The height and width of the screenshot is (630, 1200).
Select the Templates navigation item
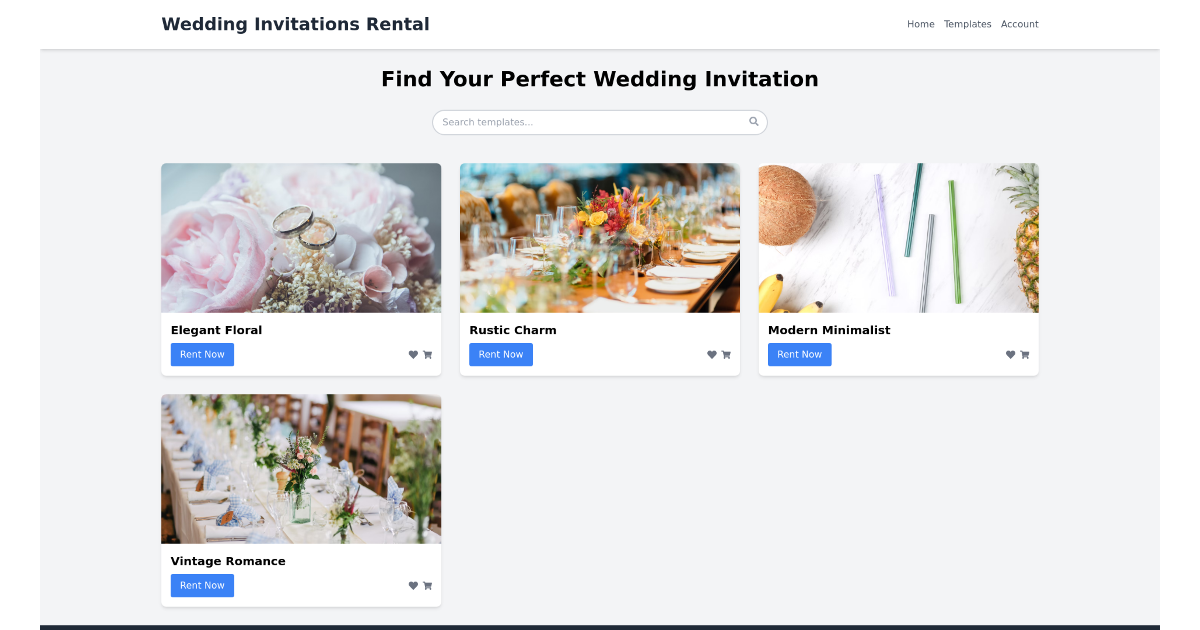(x=967, y=23)
